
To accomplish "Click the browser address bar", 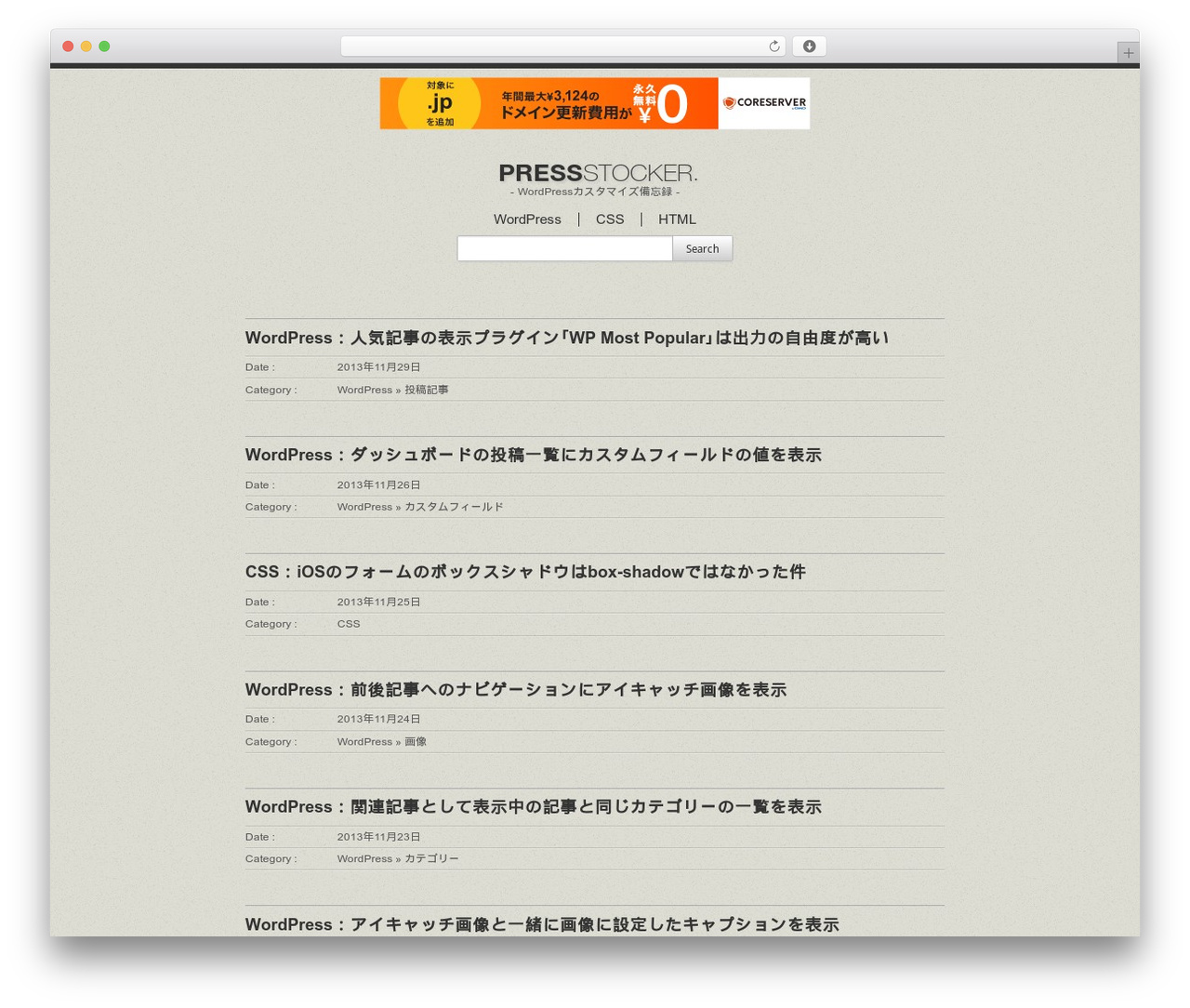I will tap(562, 46).
